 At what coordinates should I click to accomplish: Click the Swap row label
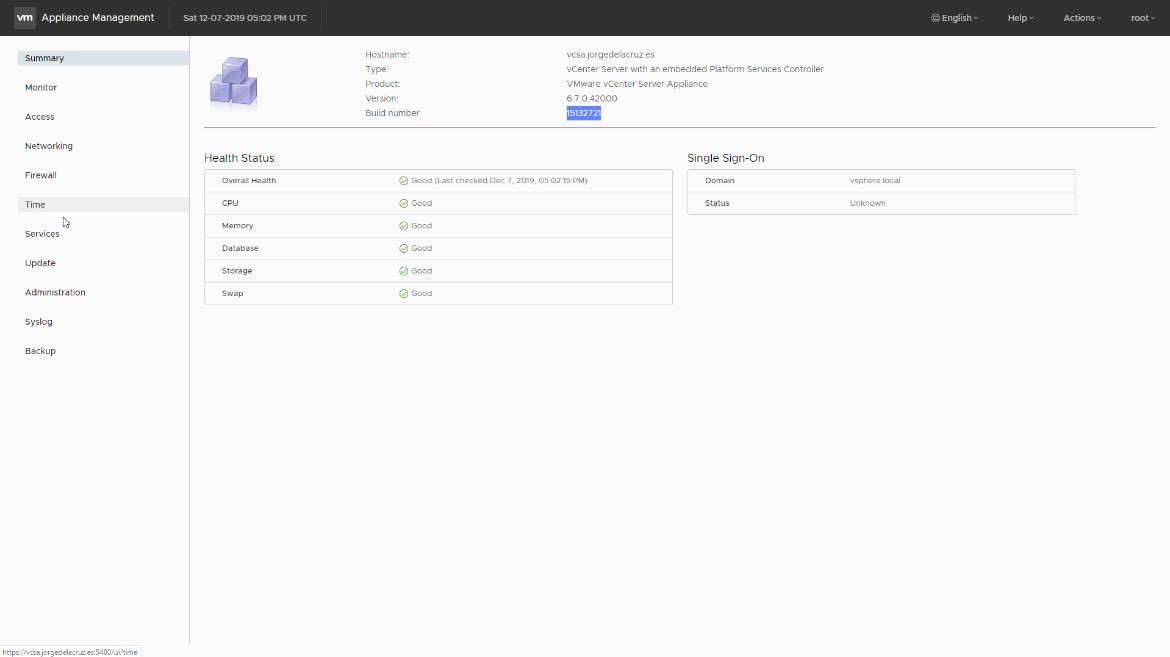[x=232, y=293]
